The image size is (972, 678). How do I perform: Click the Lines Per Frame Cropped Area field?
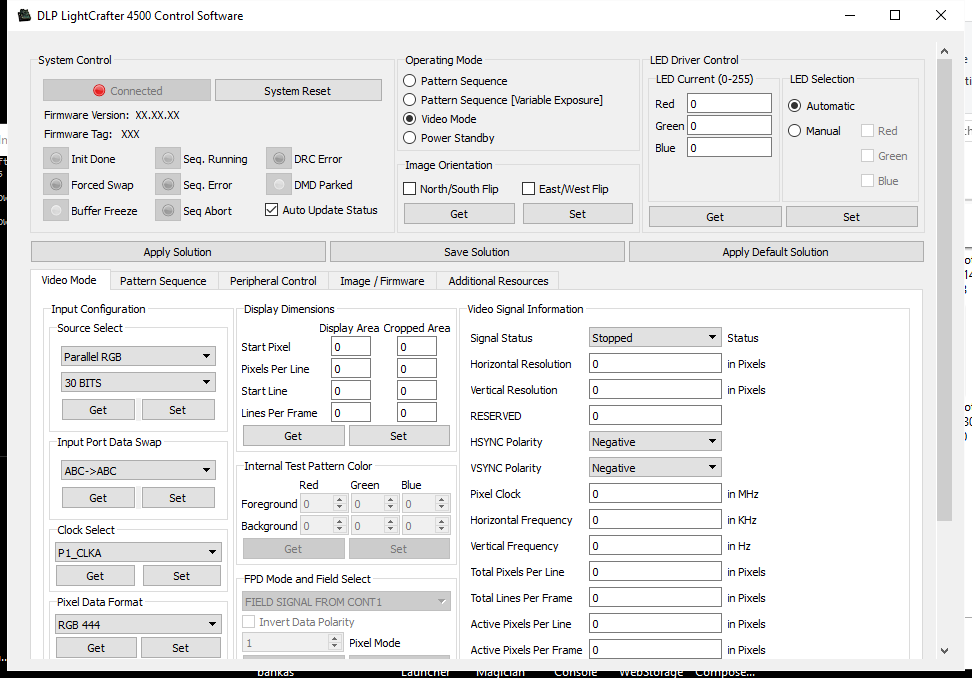[417, 413]
